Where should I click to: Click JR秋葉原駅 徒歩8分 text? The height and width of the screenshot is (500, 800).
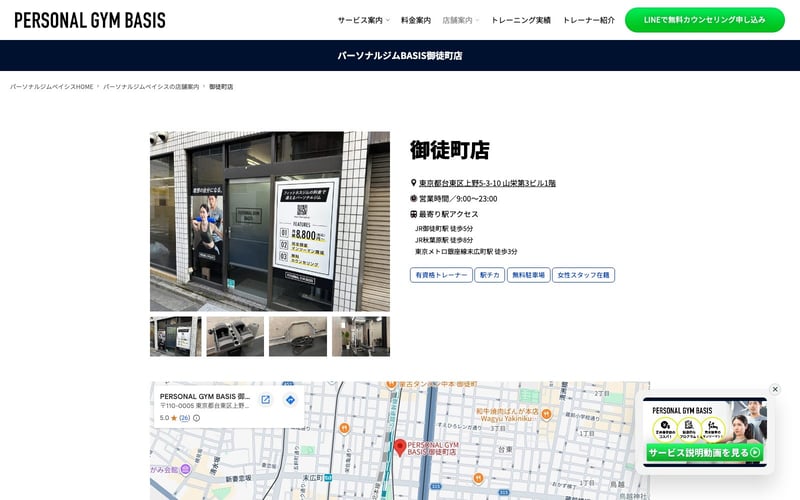point(444,240)
